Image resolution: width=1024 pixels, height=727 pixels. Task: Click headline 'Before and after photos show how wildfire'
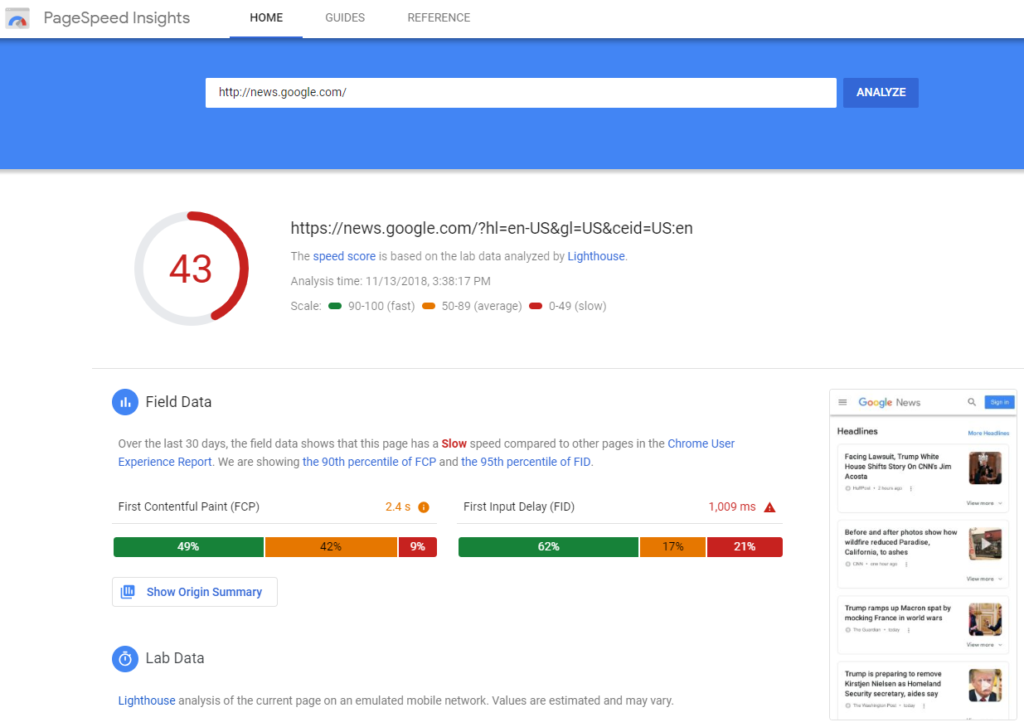point(901,542)
